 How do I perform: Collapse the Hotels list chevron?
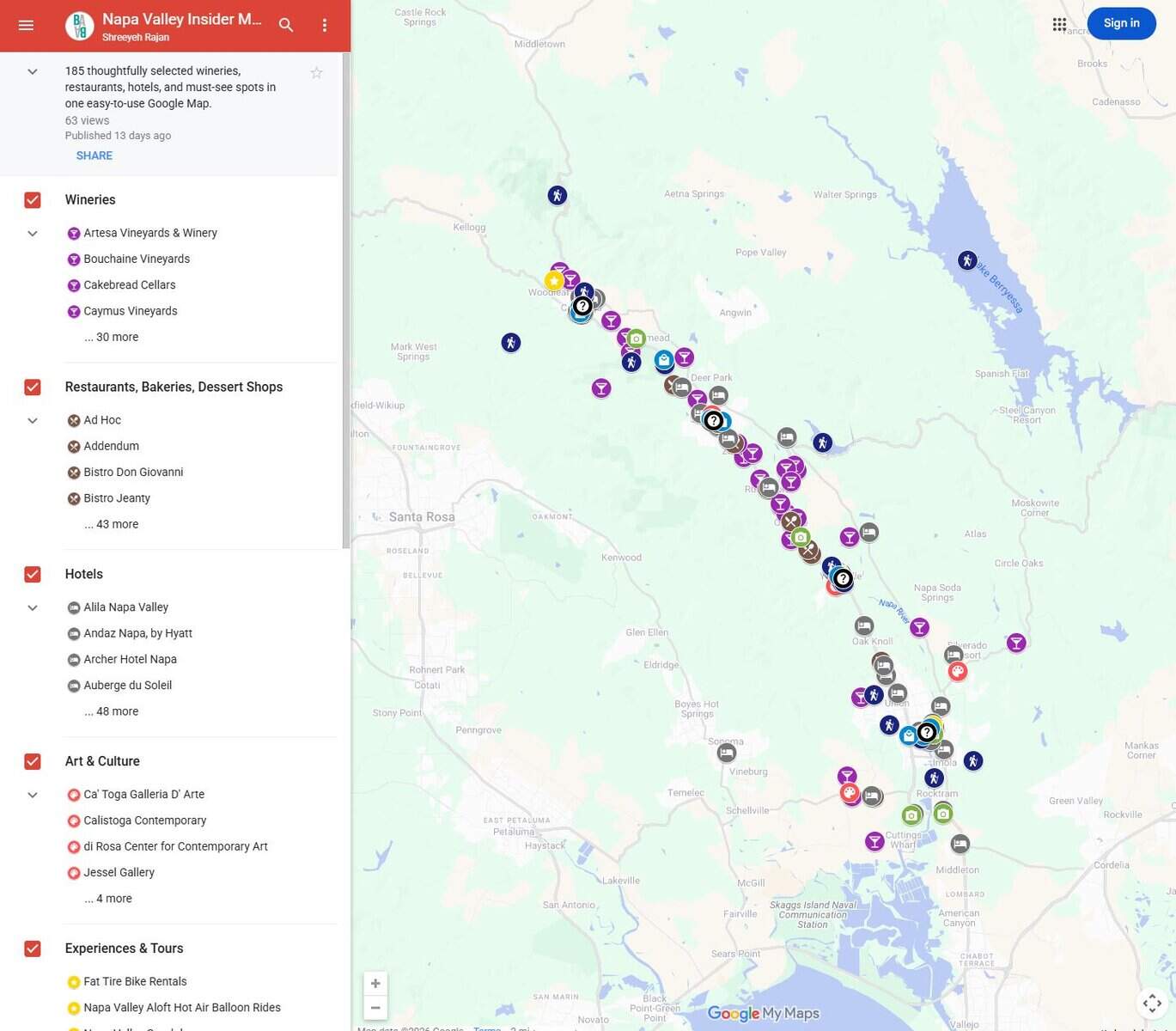33,608
